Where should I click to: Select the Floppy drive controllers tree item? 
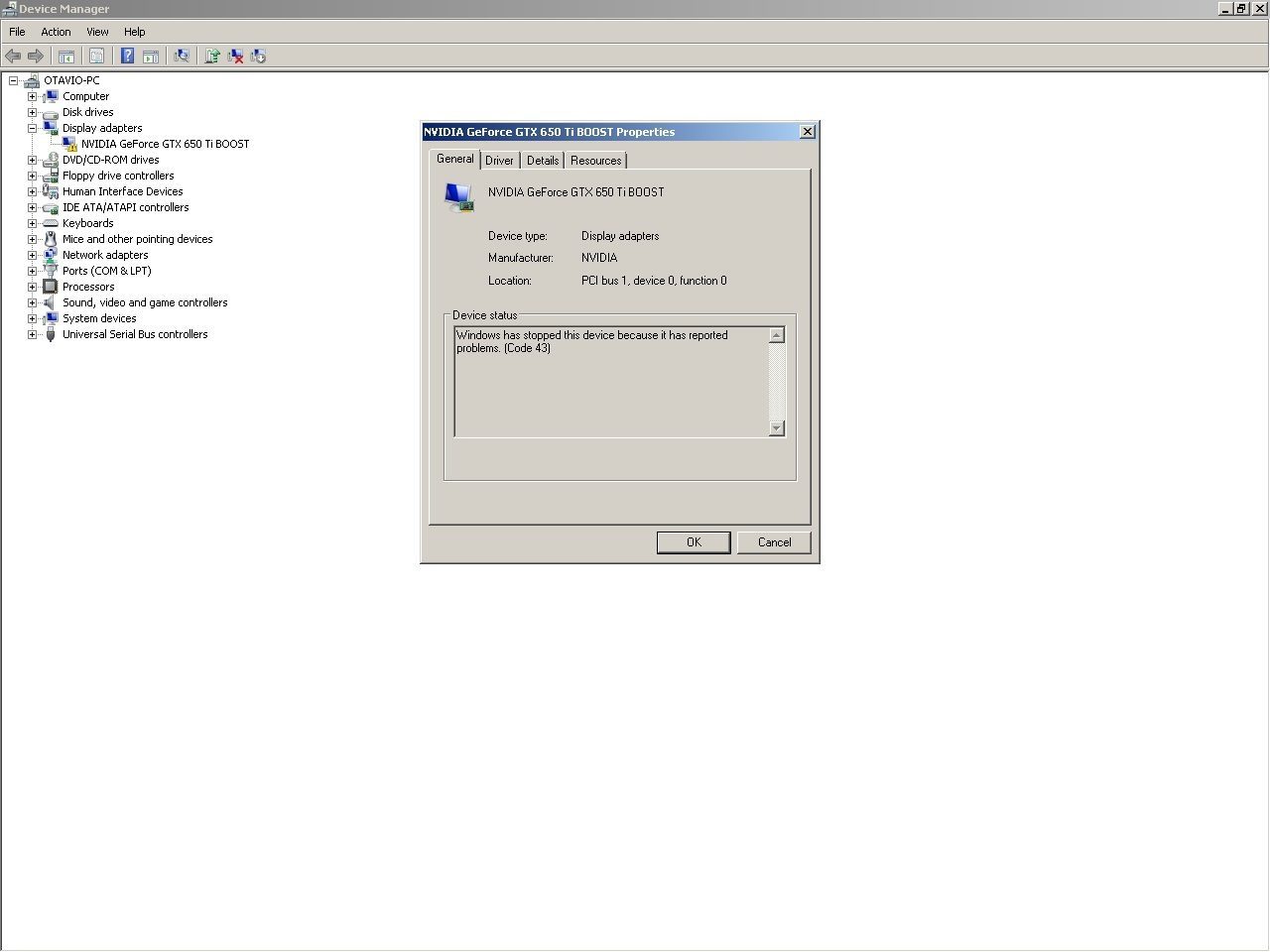point(118,176)
